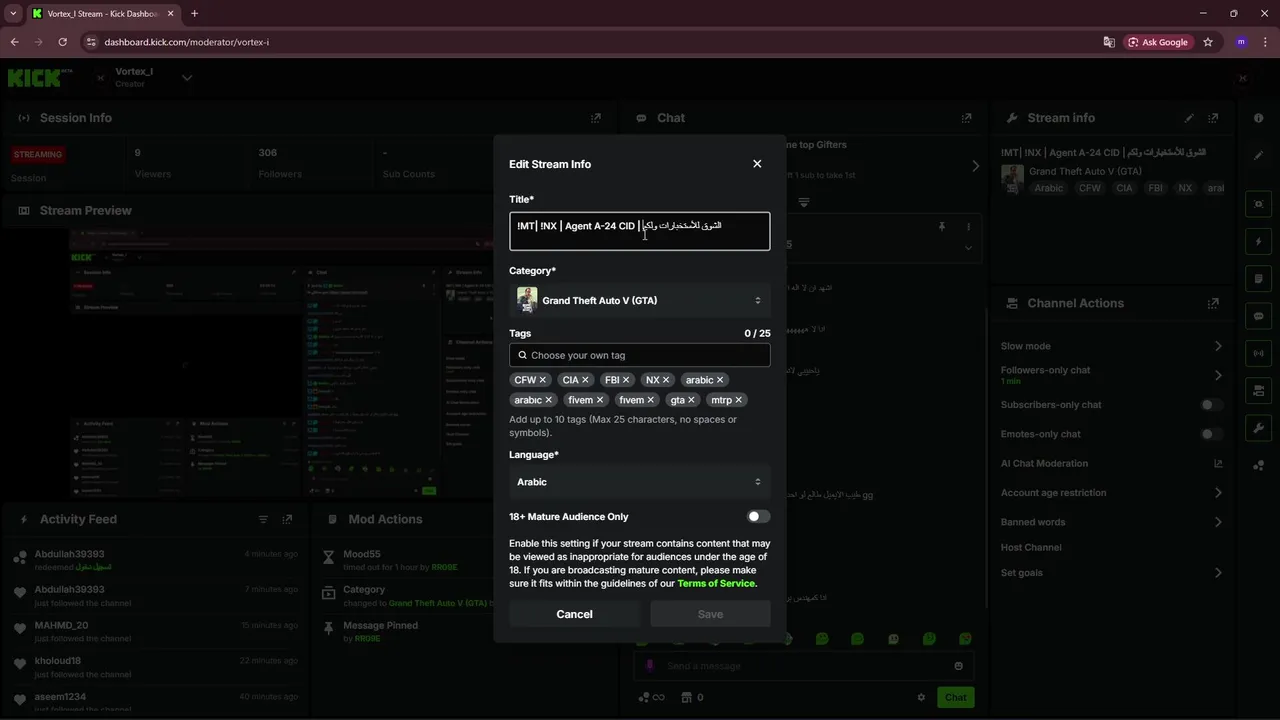Open the Chrome three-dot menu
1280x720 pixels.
point(1267,42)
